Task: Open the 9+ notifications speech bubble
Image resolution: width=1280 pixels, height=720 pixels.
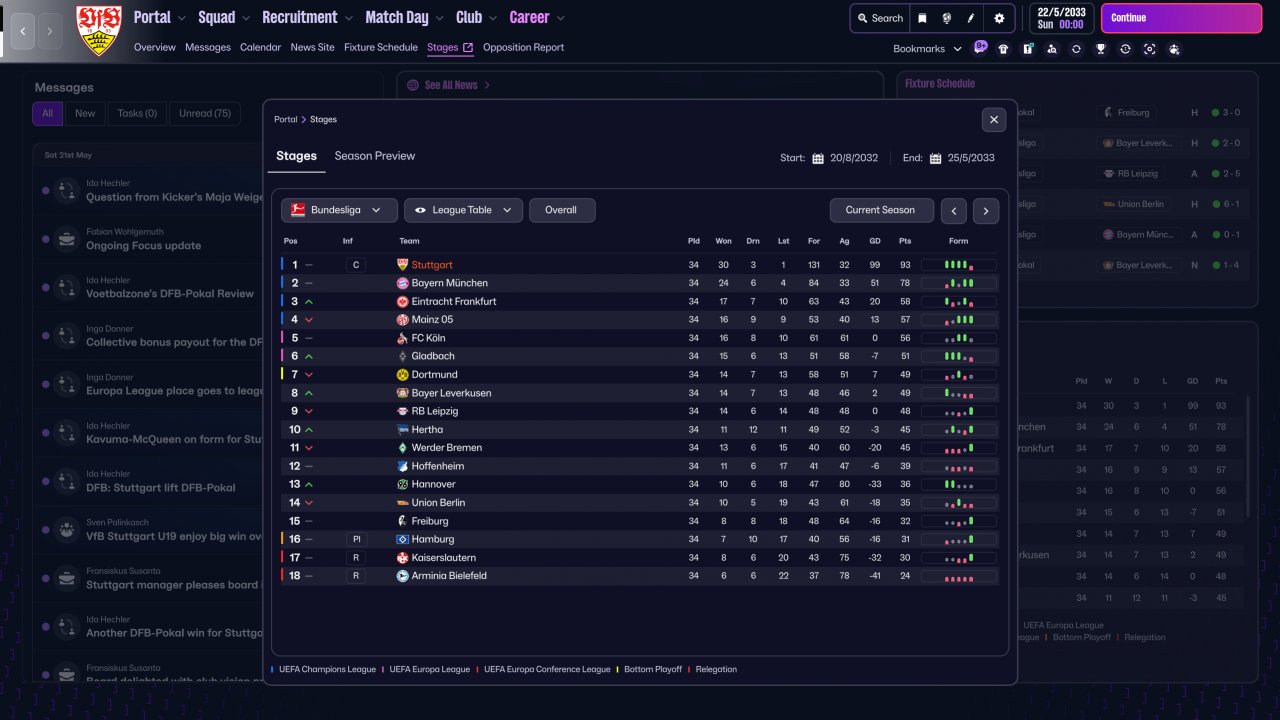Action: coord(980,47)
